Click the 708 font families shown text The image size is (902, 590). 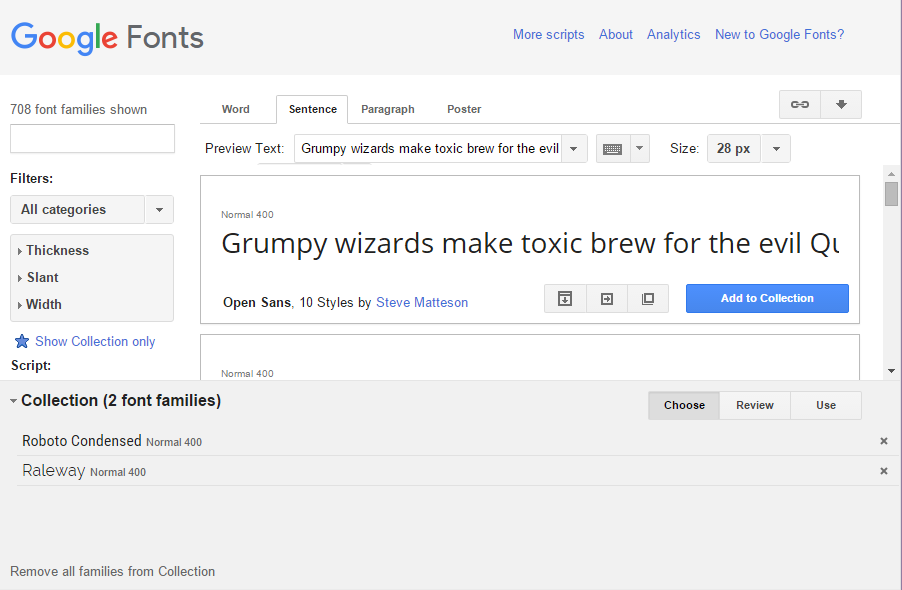pyautogui.click(x=79, y=109)
